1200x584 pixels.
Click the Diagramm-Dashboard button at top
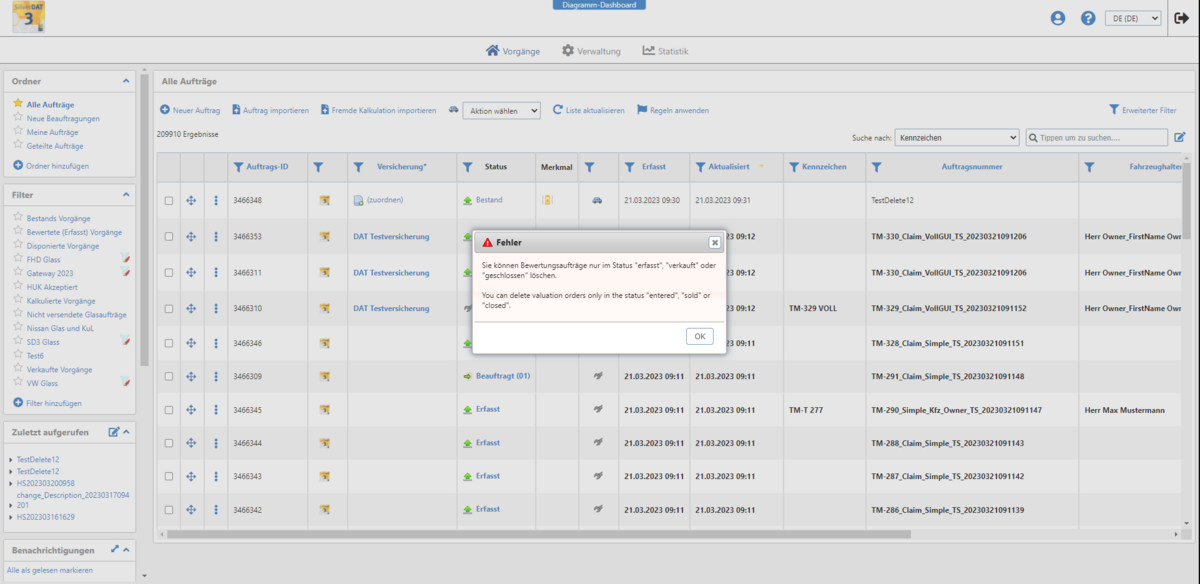click(599, 5)
